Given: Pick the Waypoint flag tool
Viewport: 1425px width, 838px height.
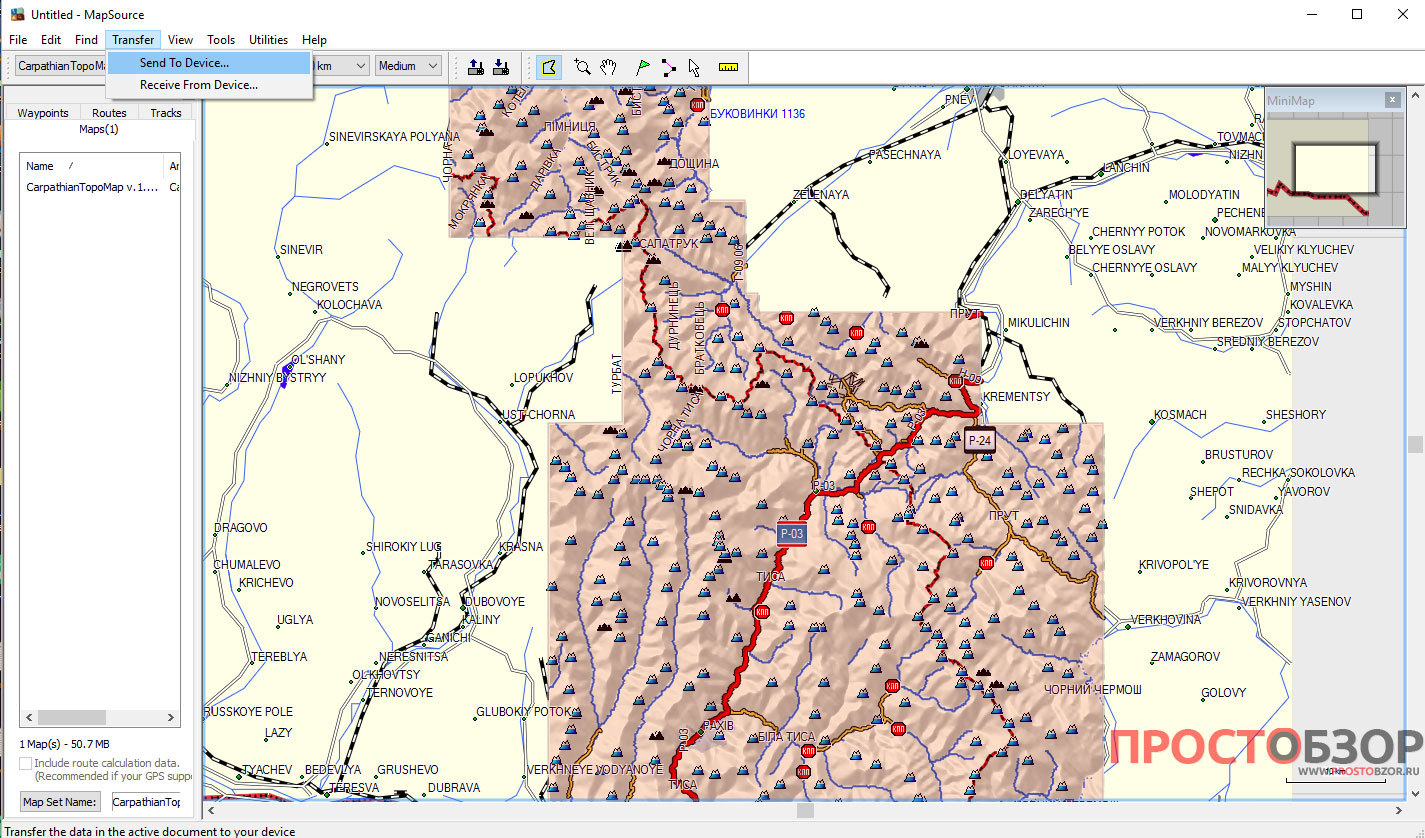Looking at the screenshot, I should [x=643, y=67].
